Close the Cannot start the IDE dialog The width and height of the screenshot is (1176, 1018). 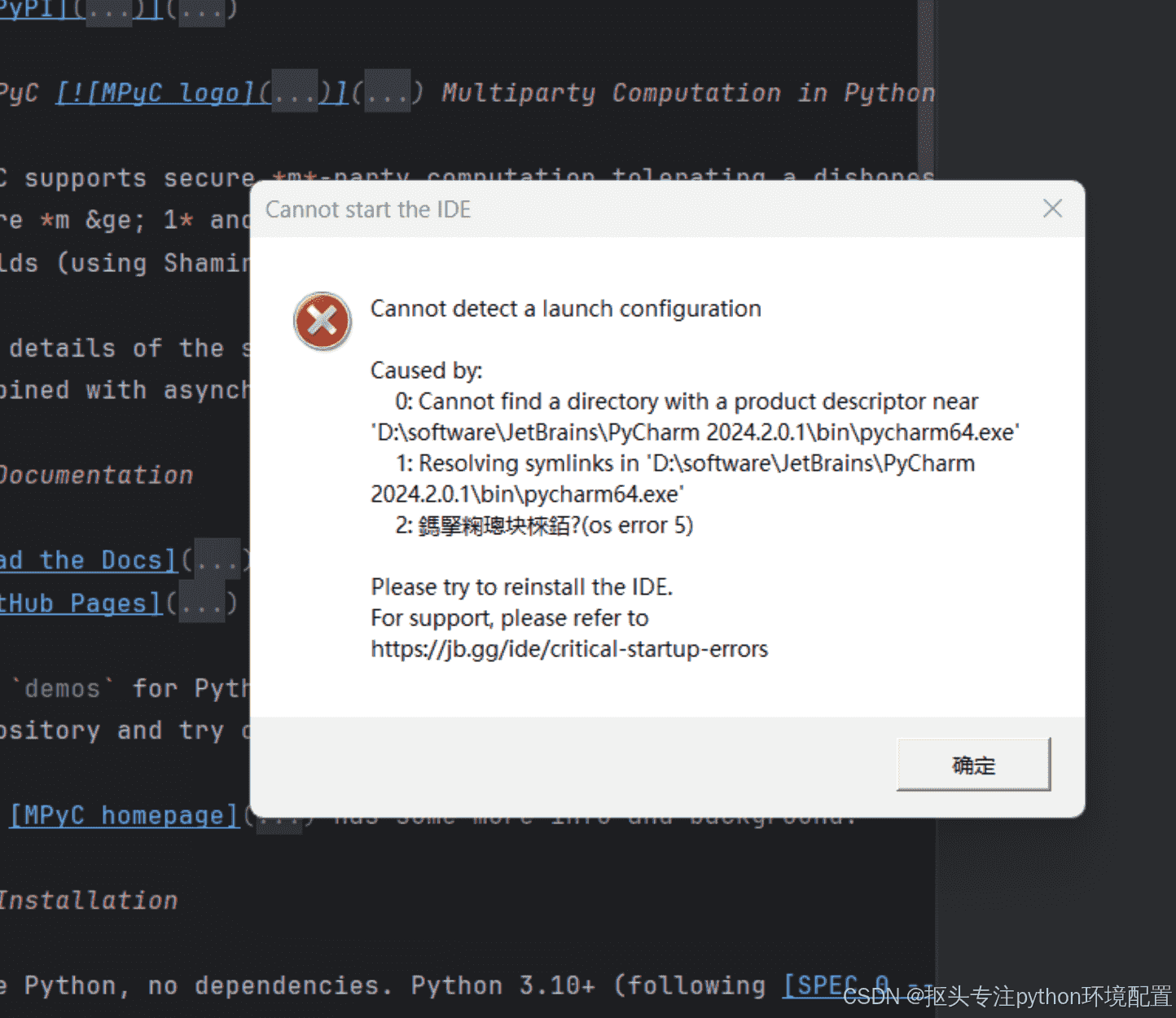click(x=1052, y=208)
